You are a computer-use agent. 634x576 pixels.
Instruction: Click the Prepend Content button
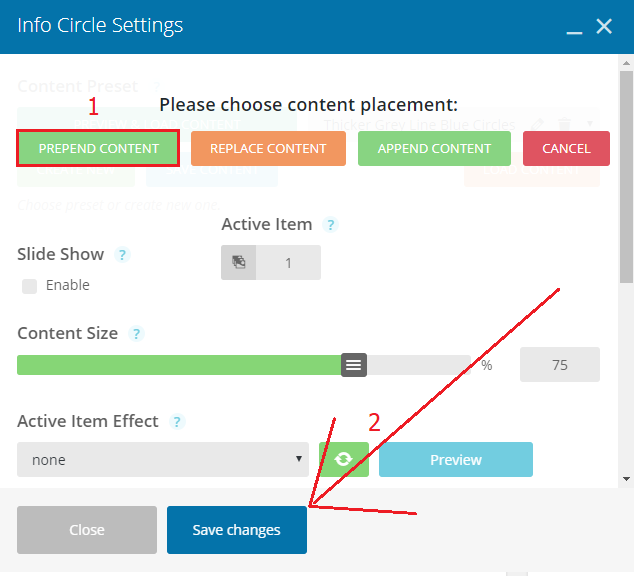[98, 148]
